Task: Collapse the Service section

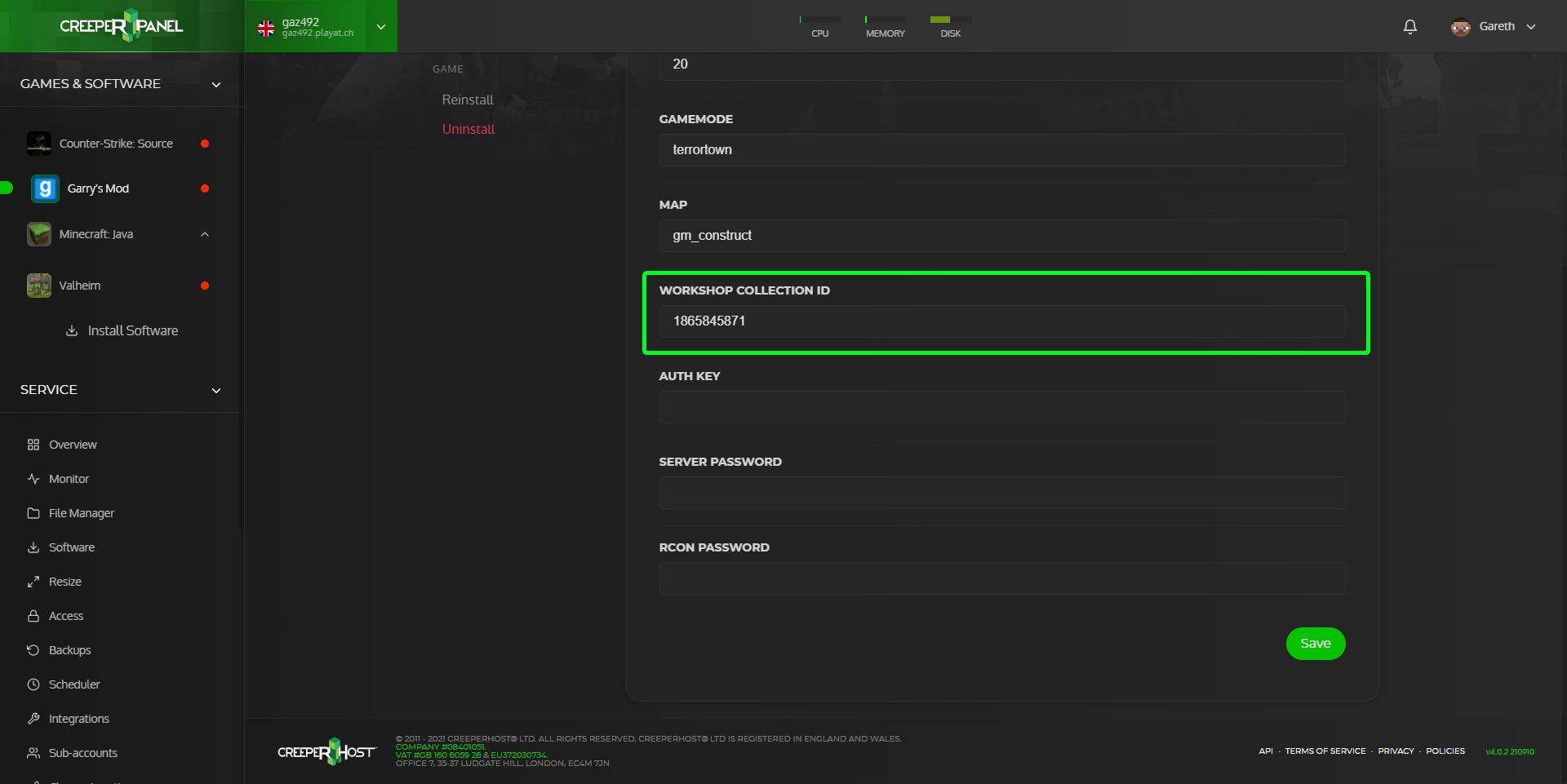Action: pos(216,391)
